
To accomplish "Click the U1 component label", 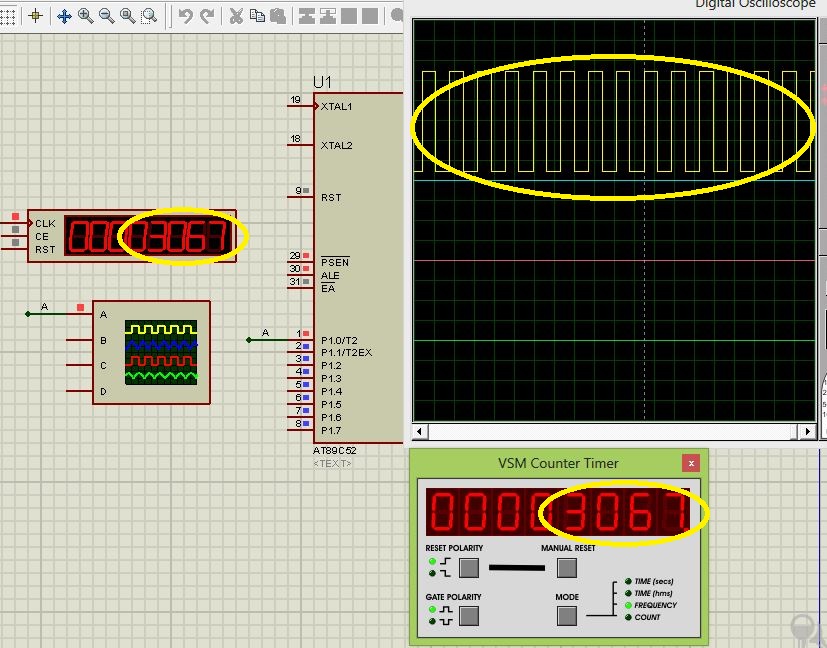I will tap(322, 83).
